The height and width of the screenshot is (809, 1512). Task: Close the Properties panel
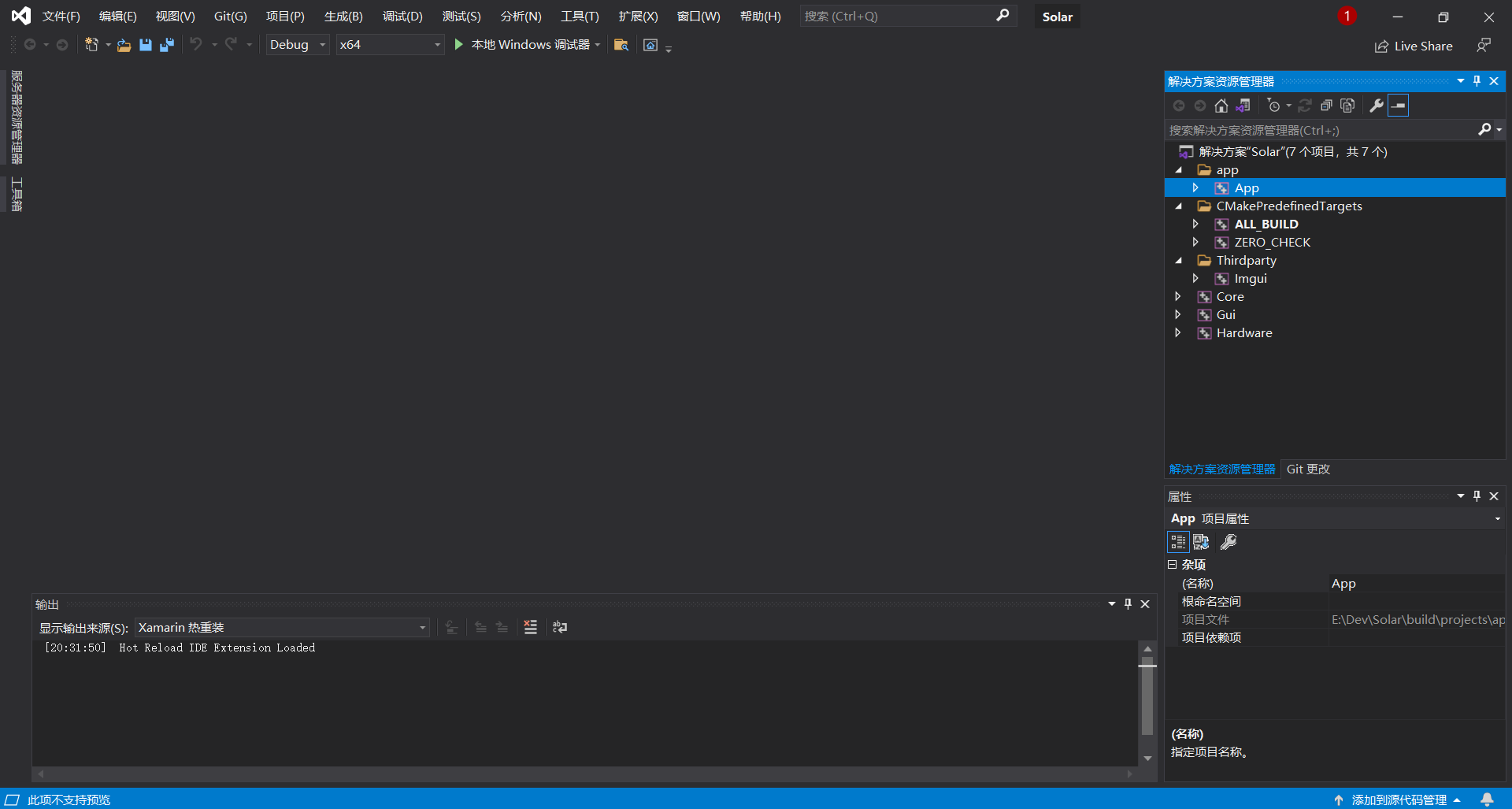1494,496
